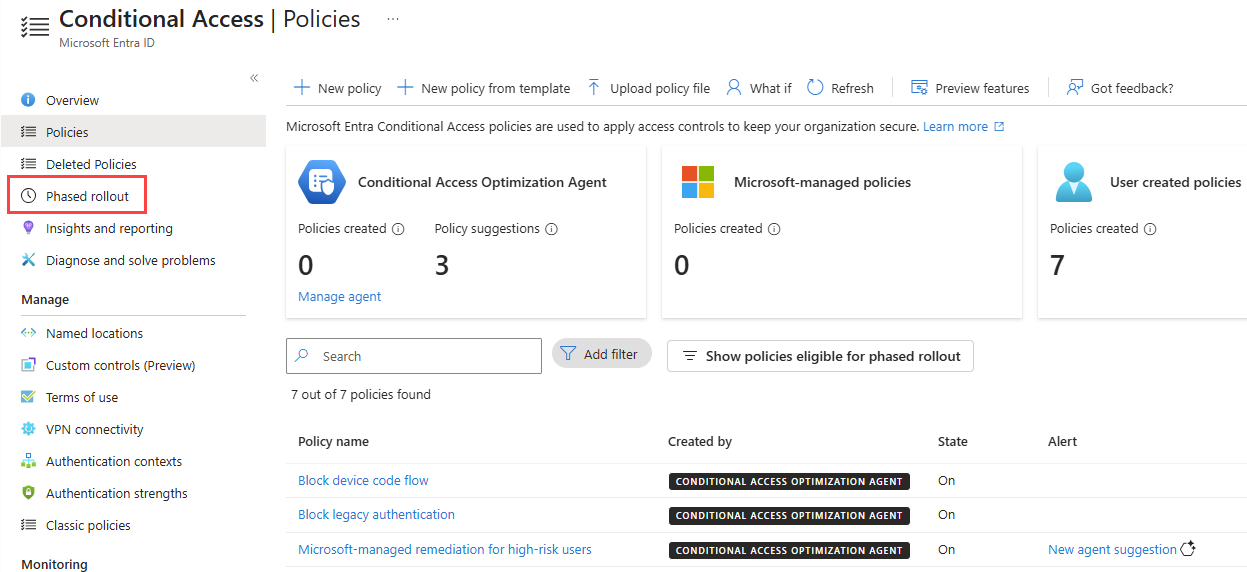Click info icon beside agent Policies created
The width and height of the screenshot is (1247, 572).
(398, 229)
